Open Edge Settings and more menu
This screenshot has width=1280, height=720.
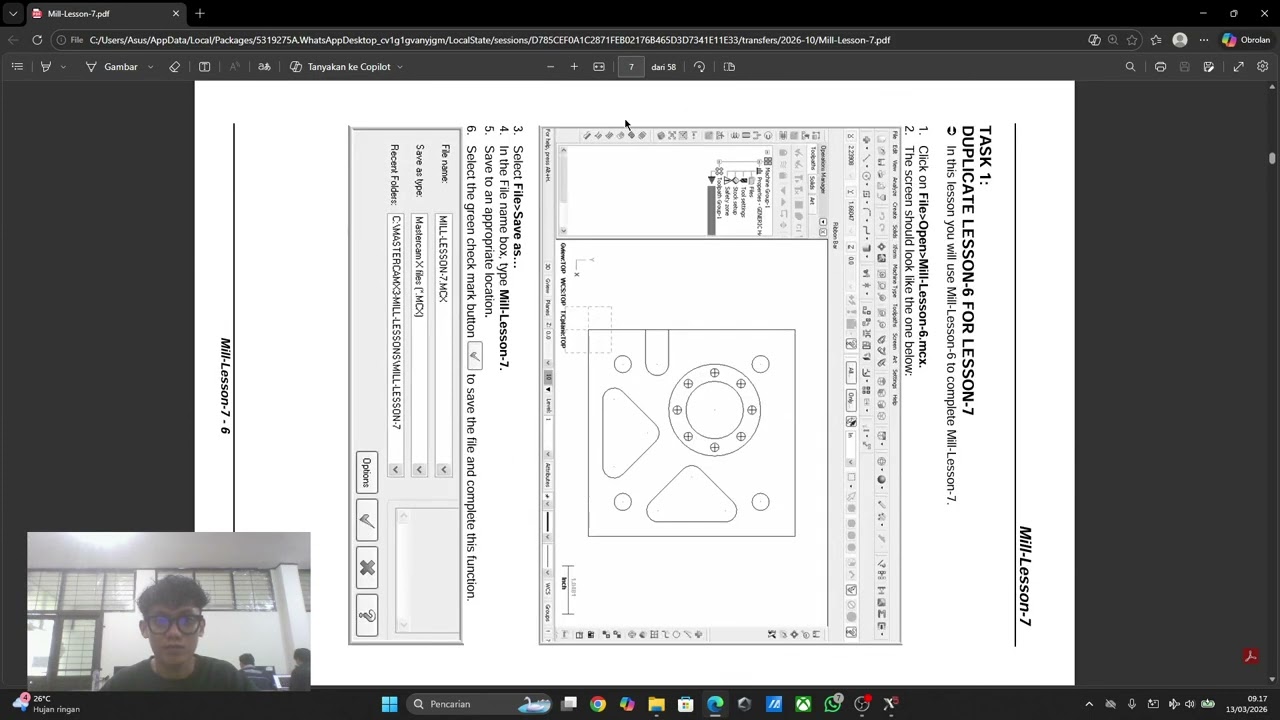[x=1204, y=40]
